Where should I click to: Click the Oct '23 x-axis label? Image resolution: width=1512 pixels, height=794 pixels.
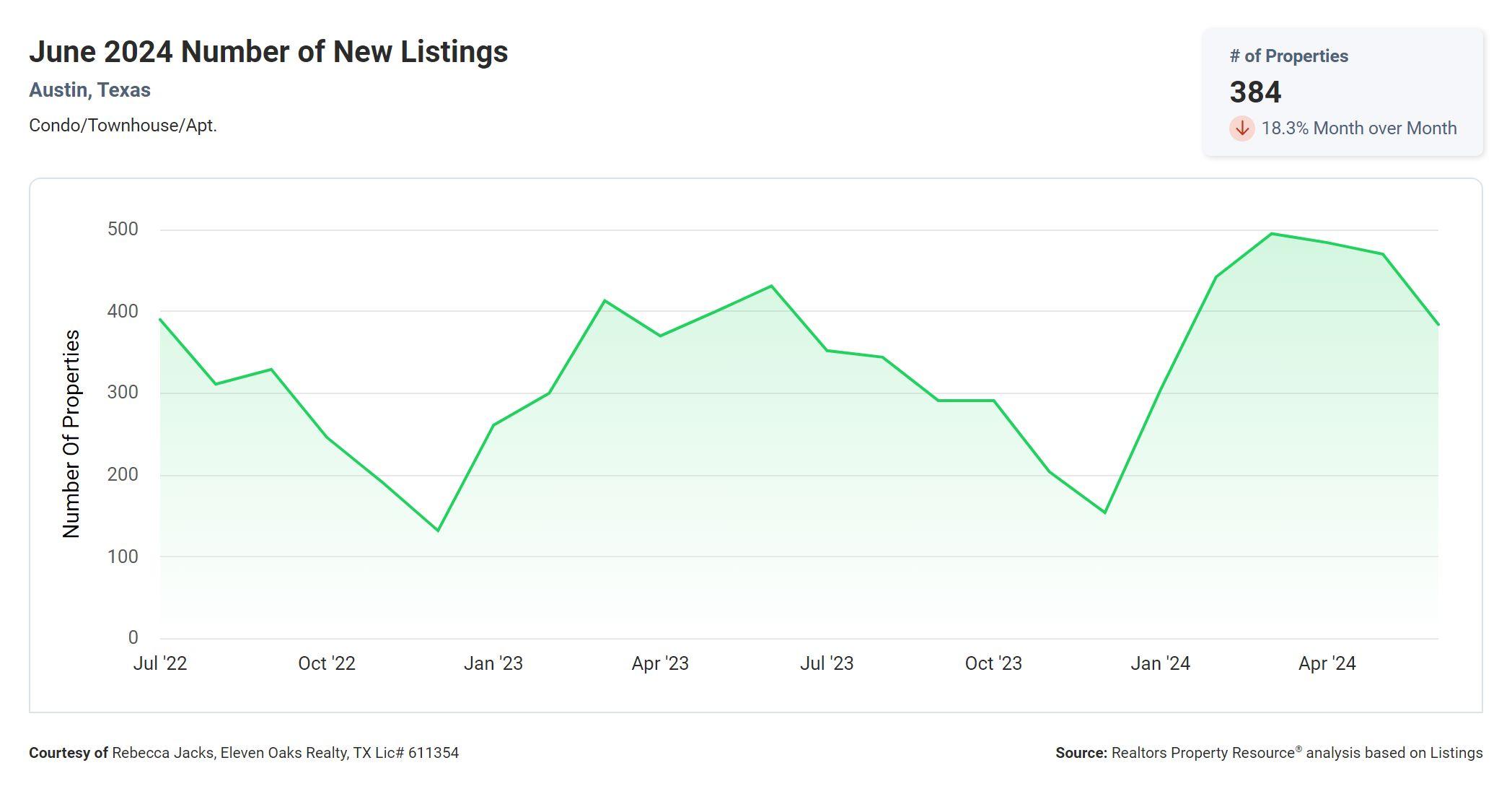(993, 663)
